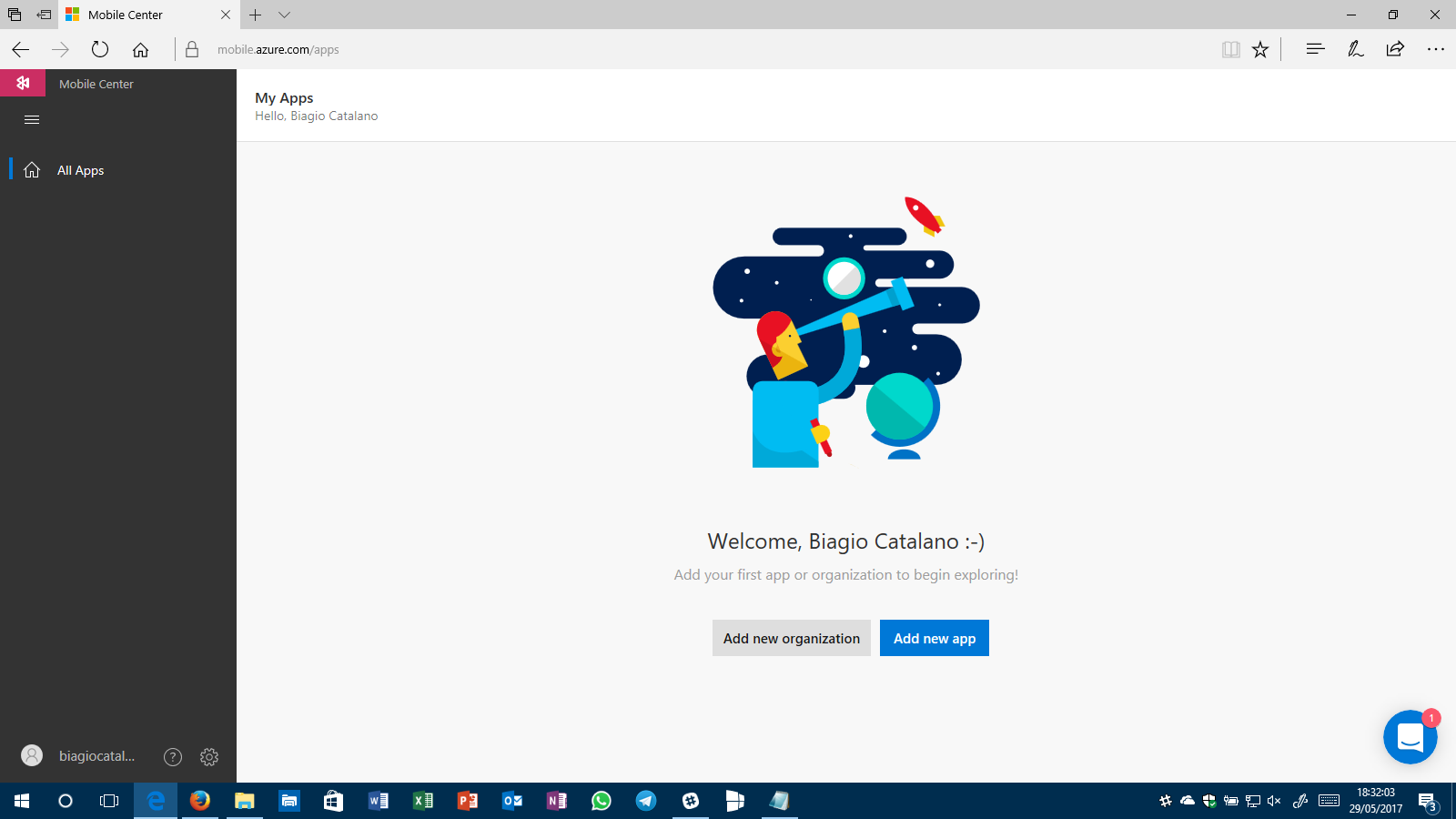Click the battery power tray icon

[1231, 801]
